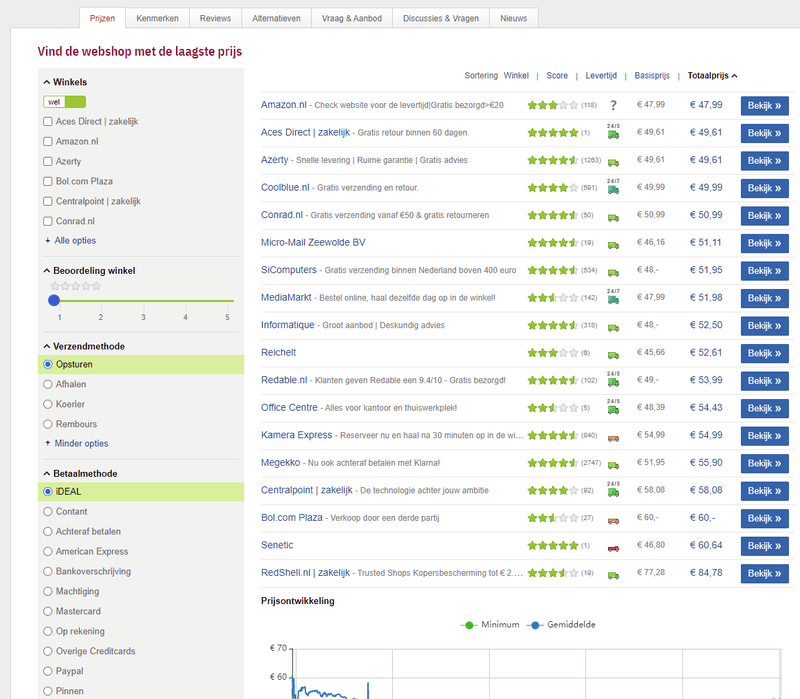
Task: Click the green Minimum legend marker
Action: click(x=469, y=626)
